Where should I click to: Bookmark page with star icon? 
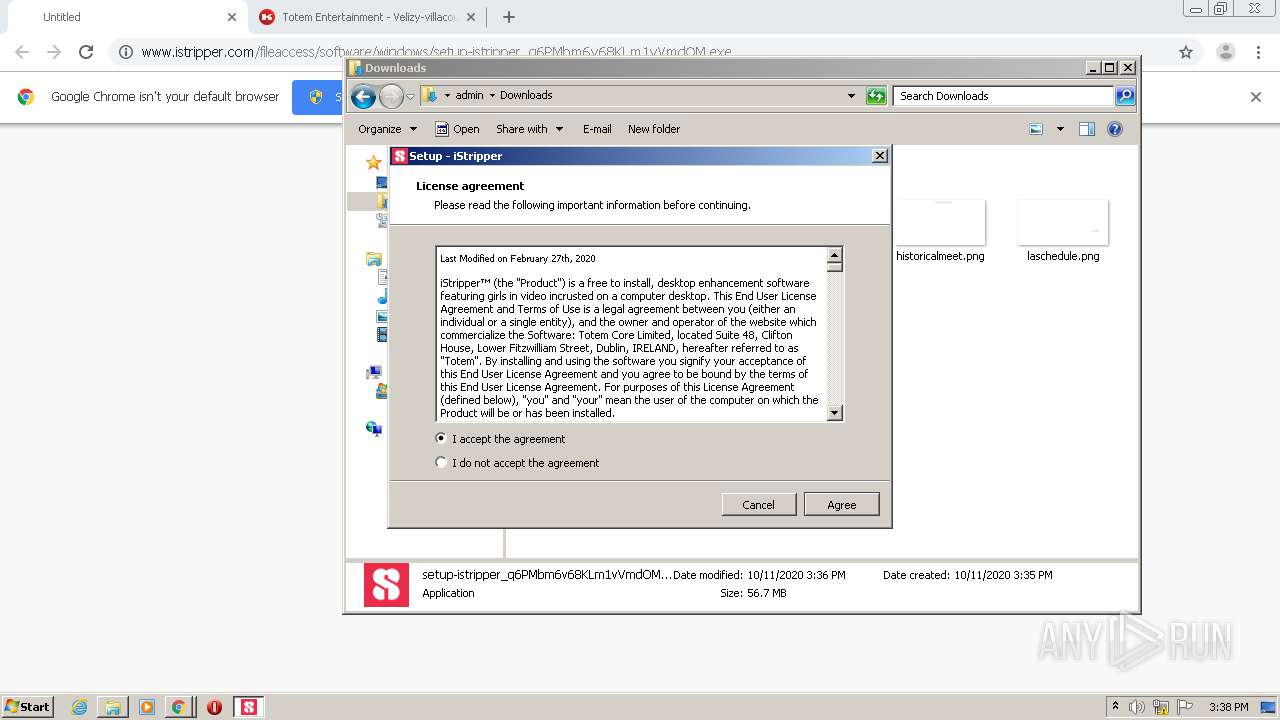coord(1186,52)
